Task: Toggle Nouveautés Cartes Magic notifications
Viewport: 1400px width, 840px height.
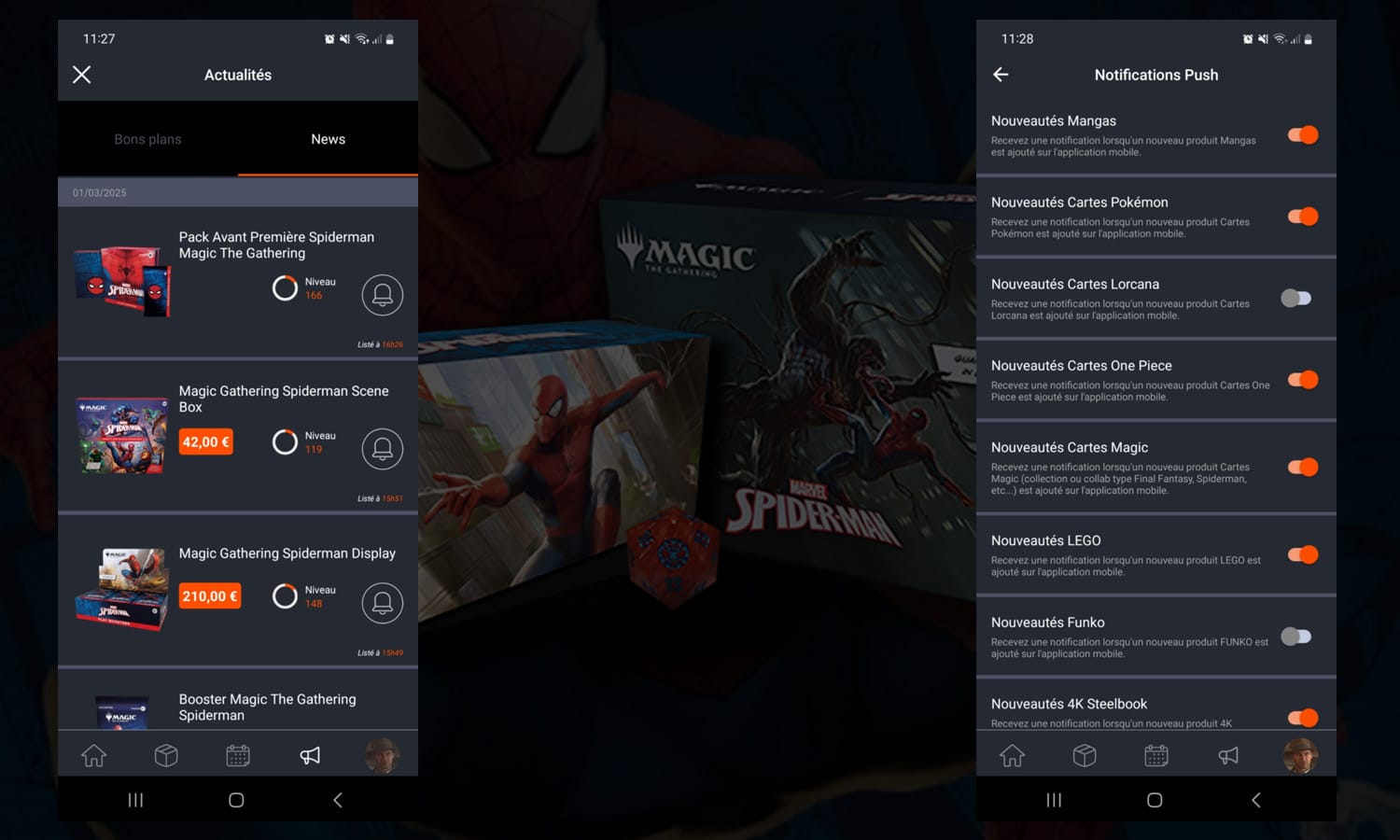Action: (x=1303, y=467)
